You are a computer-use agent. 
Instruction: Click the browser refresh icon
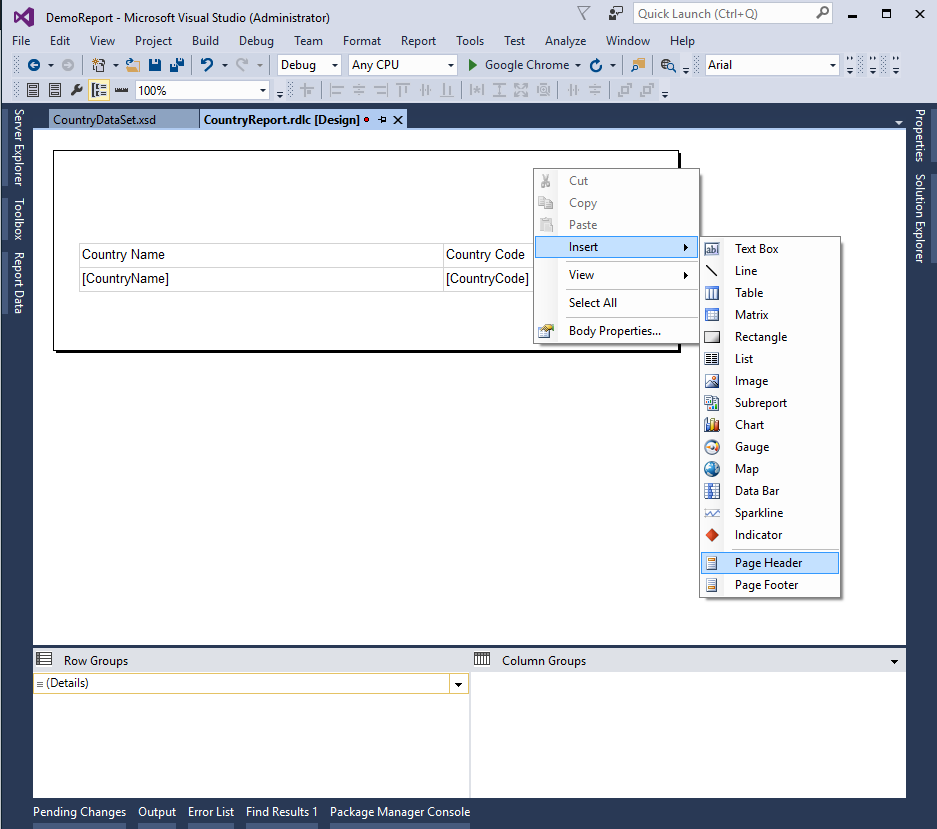pyautogui.click(x=596, y=64)
